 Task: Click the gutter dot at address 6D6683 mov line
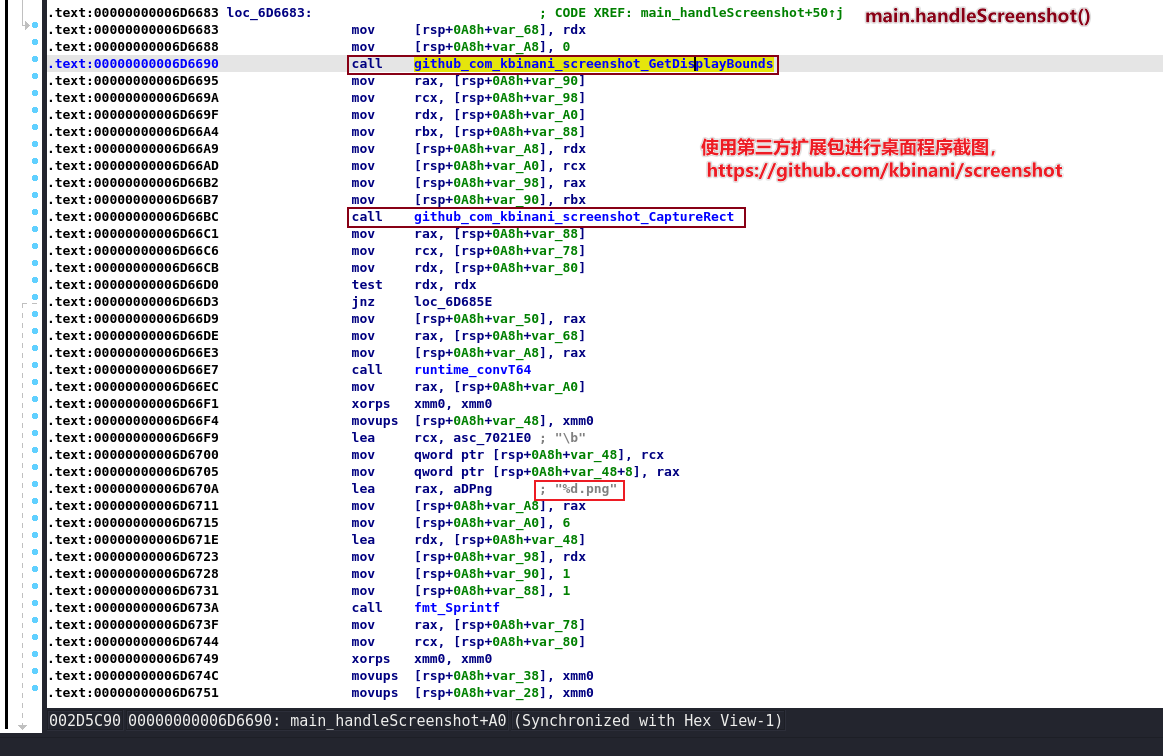pos(36,30)
